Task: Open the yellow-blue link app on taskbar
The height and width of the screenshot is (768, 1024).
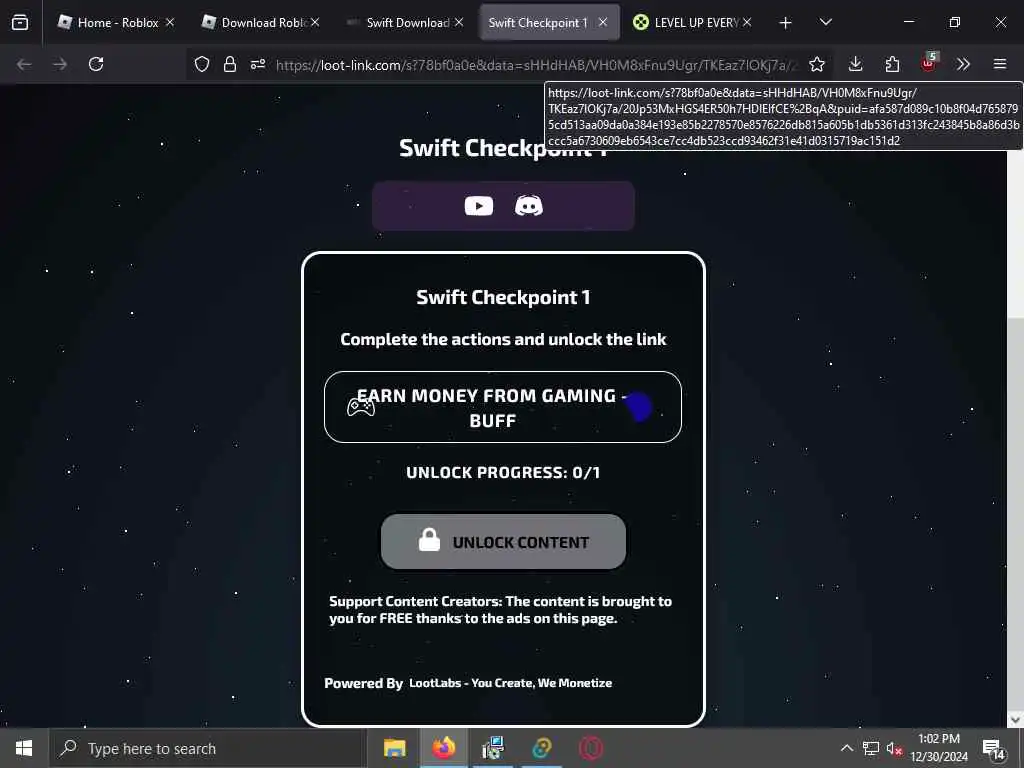Action: coord(542,748)
